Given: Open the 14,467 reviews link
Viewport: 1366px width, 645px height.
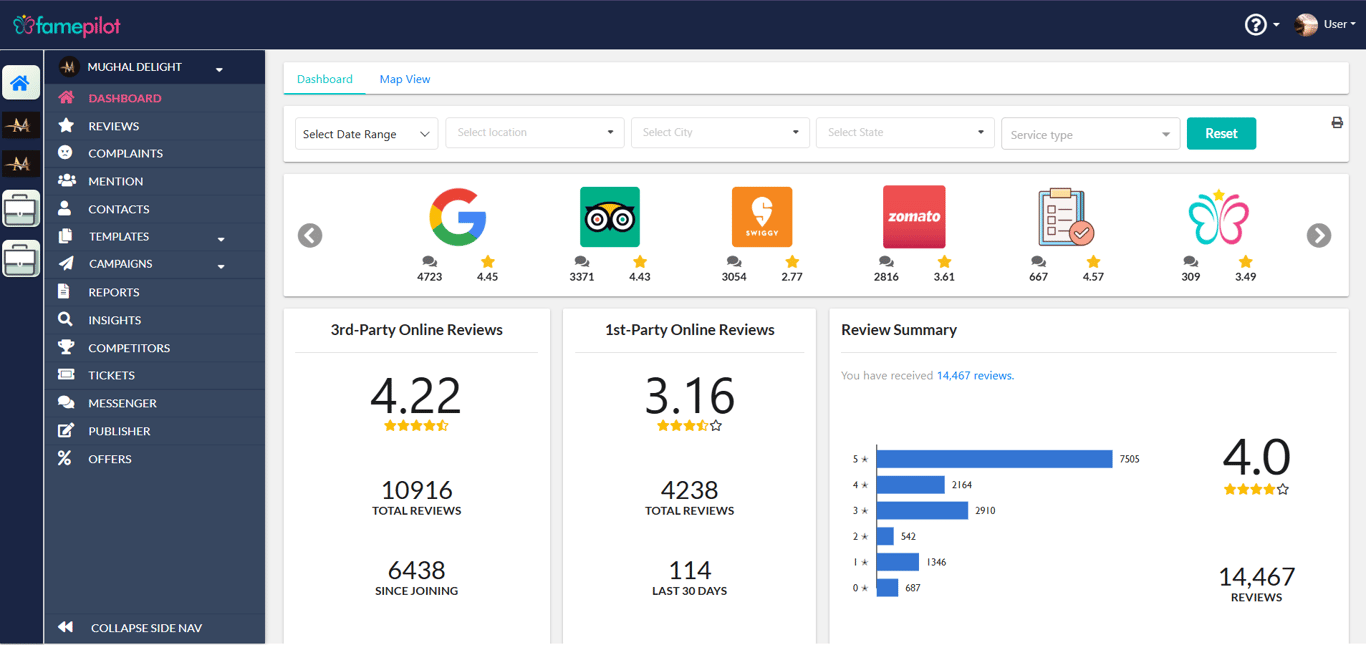Looking at the screenshot, I should coord(975,375).
